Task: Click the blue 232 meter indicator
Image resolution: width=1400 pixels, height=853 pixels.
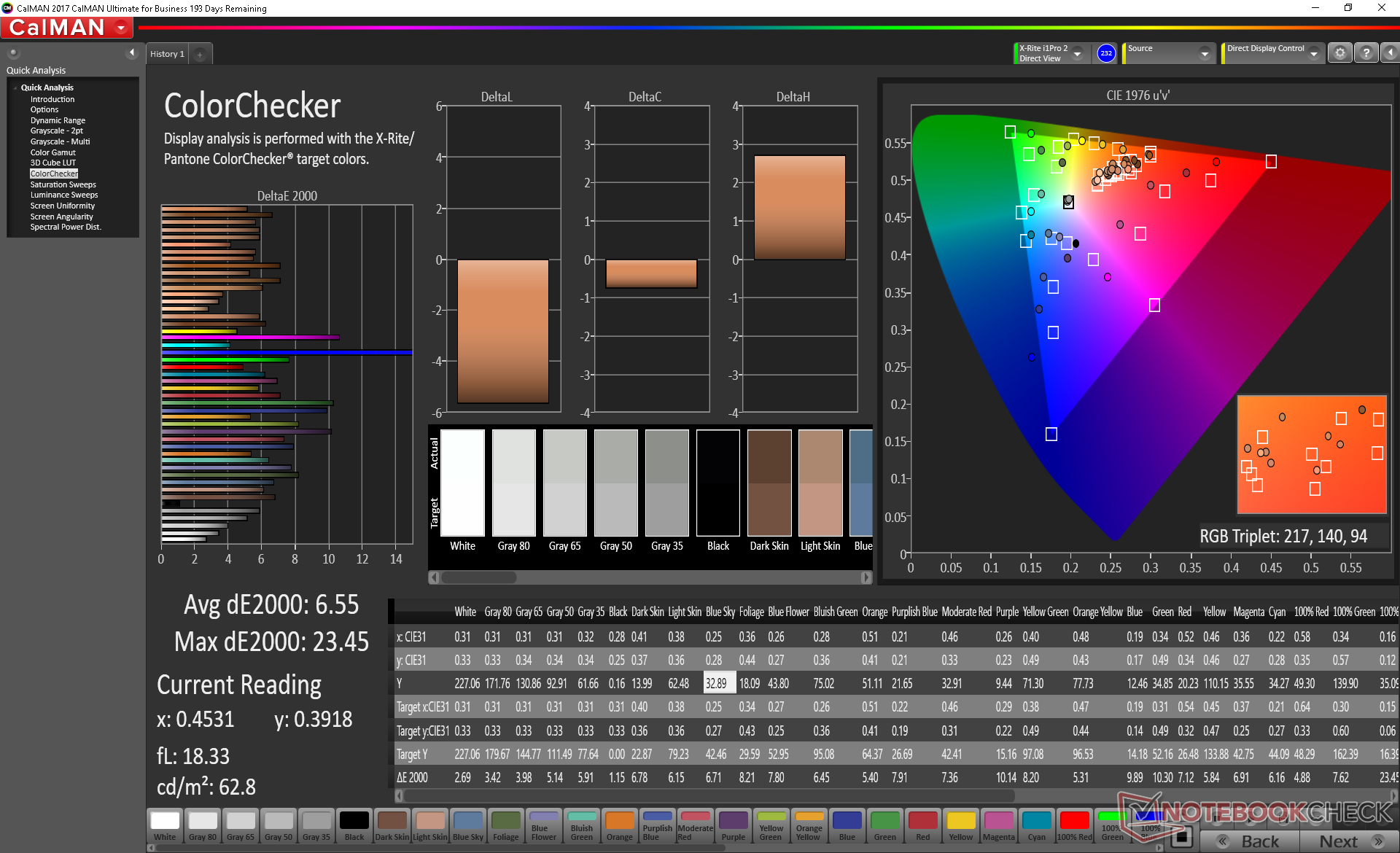Action: pyautogui.click(x=1105, y=53)
